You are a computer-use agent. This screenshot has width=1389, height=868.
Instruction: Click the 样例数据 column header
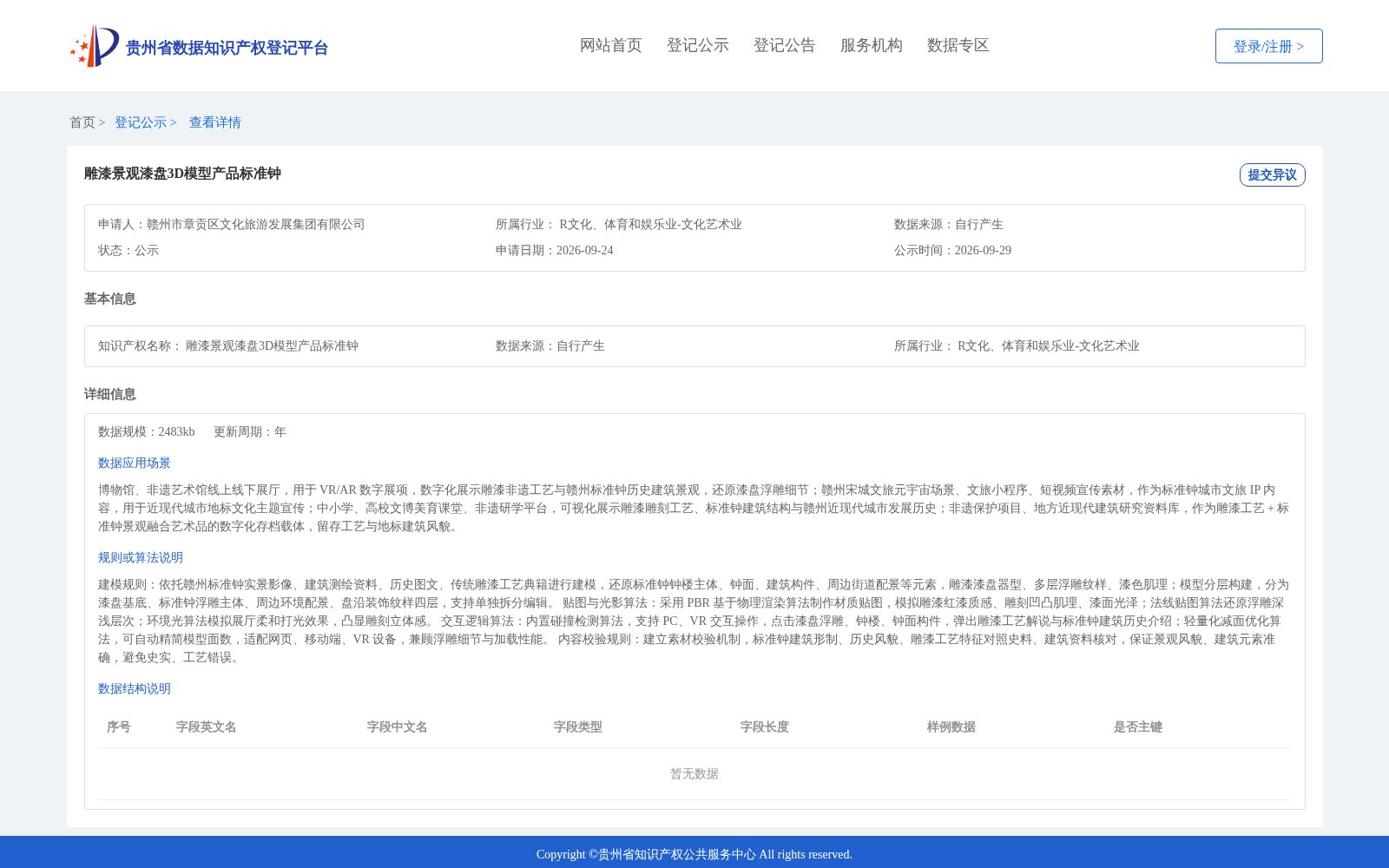[951, 727]
